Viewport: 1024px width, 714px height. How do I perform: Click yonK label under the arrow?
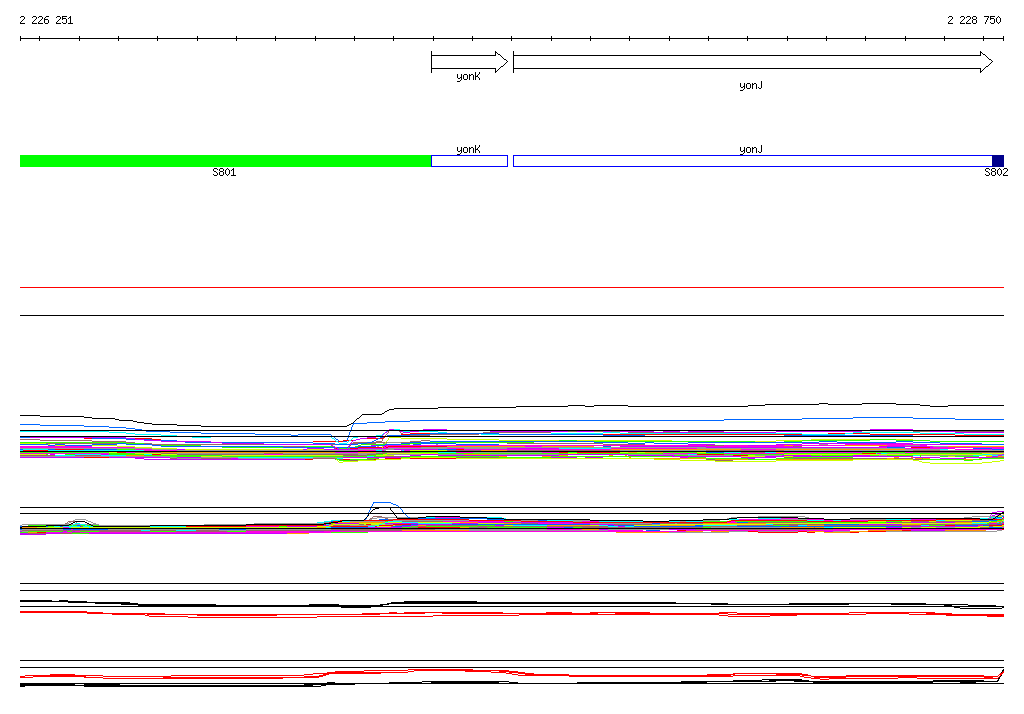pyautogui.click(x=468, y=77)
